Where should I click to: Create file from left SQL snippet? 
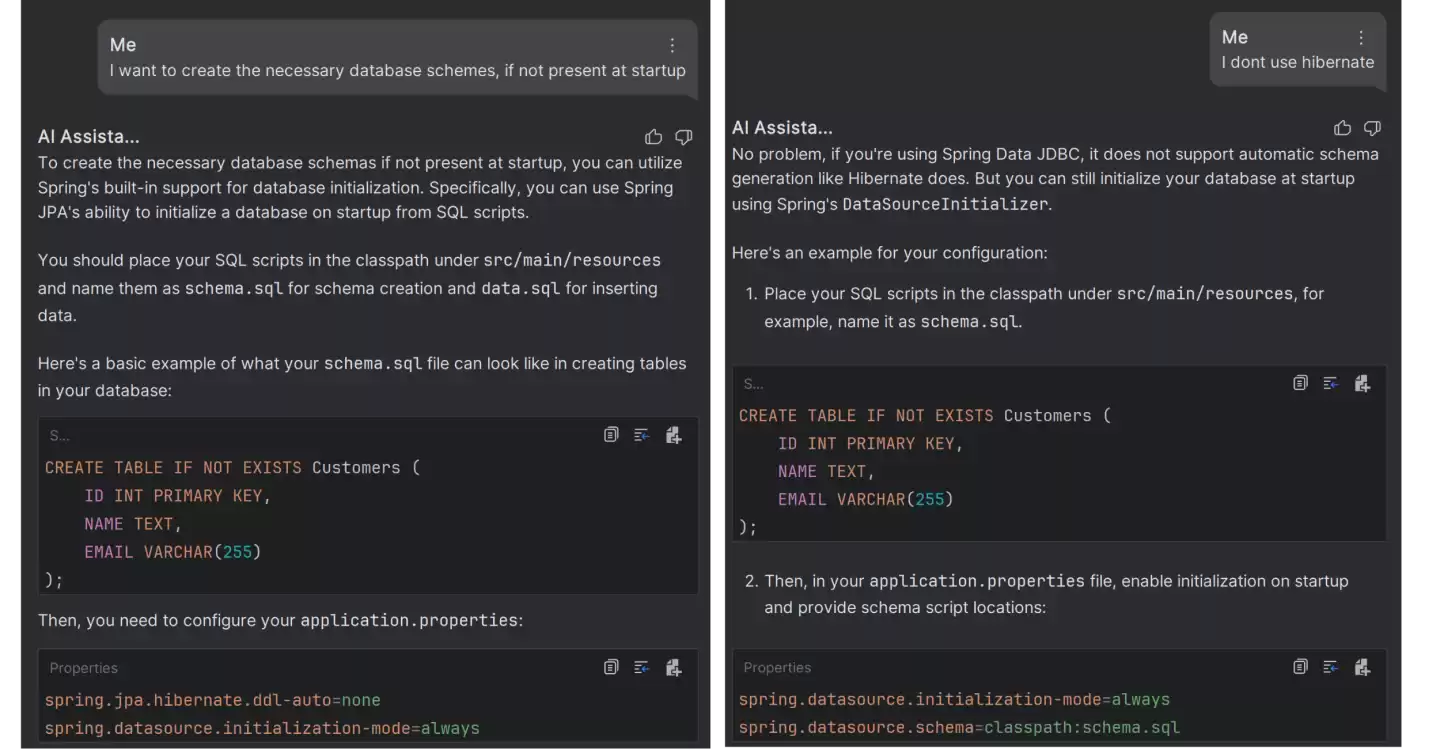point(673,435)
